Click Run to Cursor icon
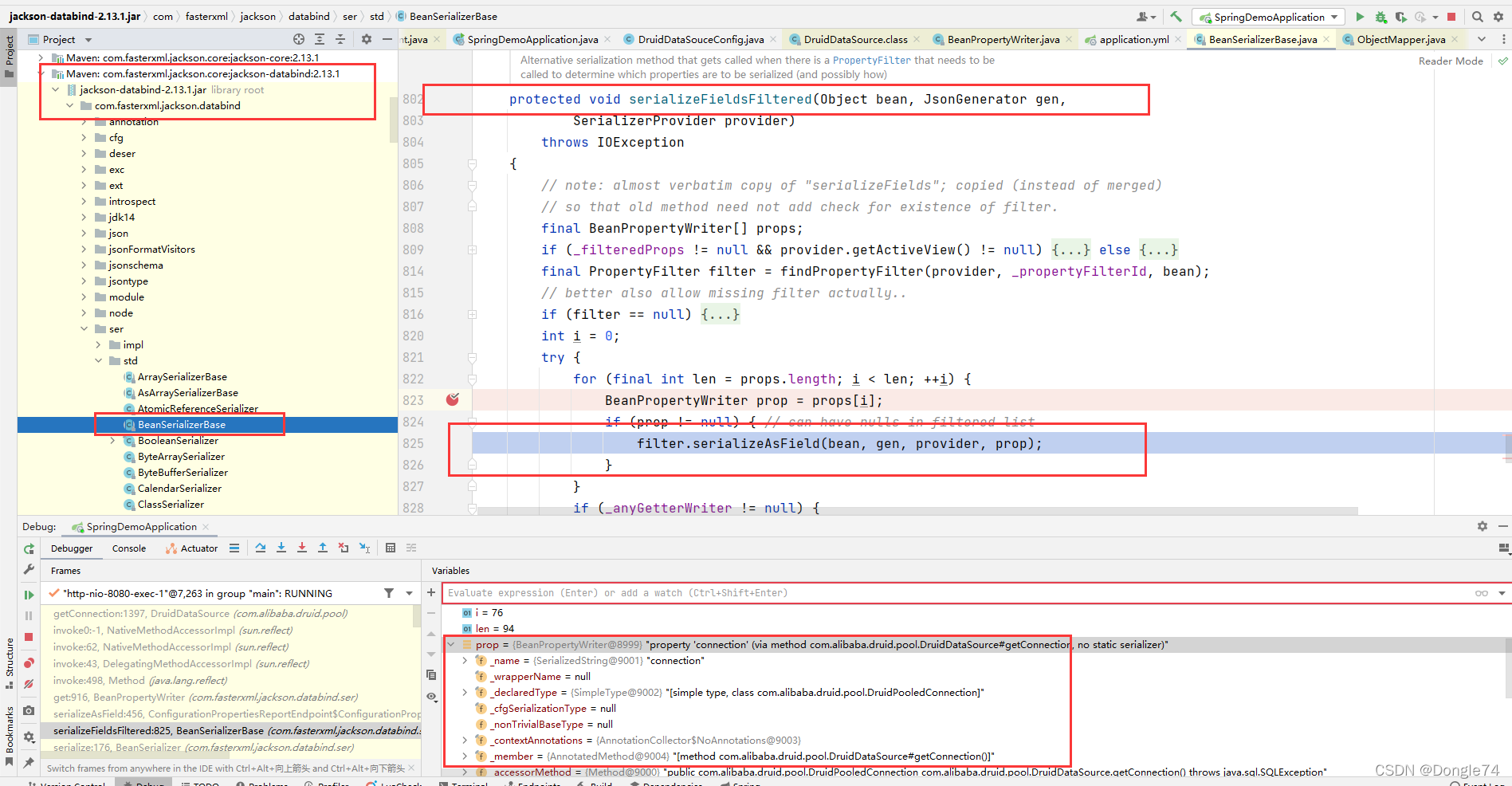This screenshot has width=1512, height=786. point(364,548)
